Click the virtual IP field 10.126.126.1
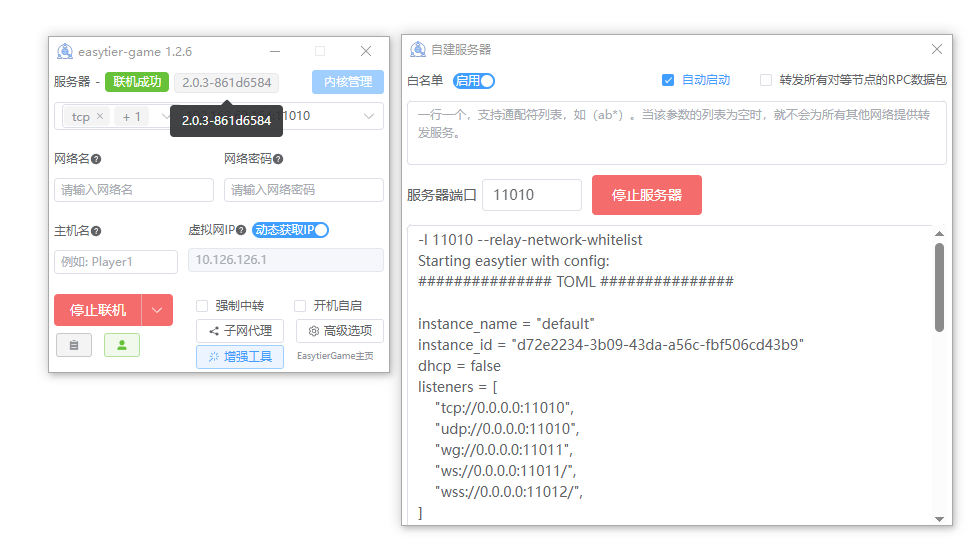 click(x=286, y=260)
